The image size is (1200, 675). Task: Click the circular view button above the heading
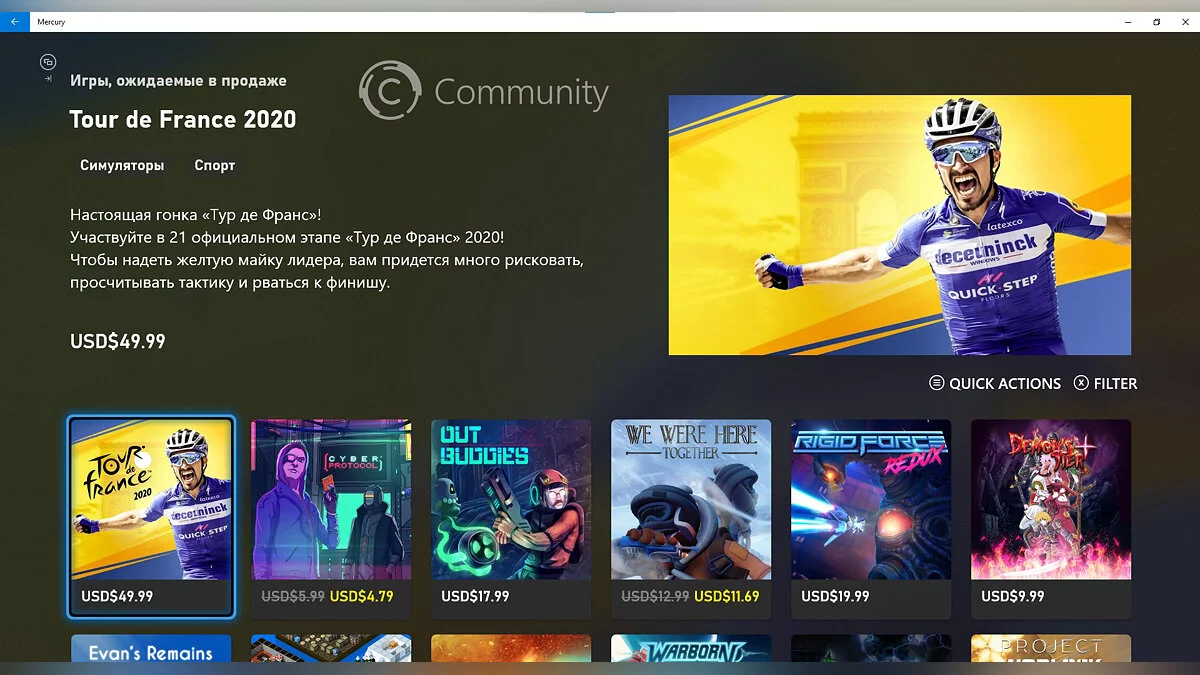(x=48, y=62)
